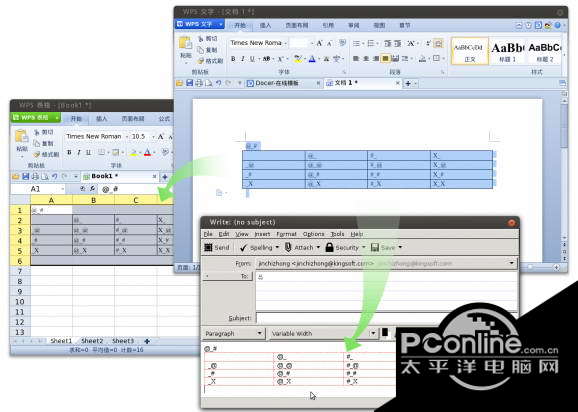
Task: Switch to the 插入 tab in WPS Writer
Action: (x=265, y=25)
